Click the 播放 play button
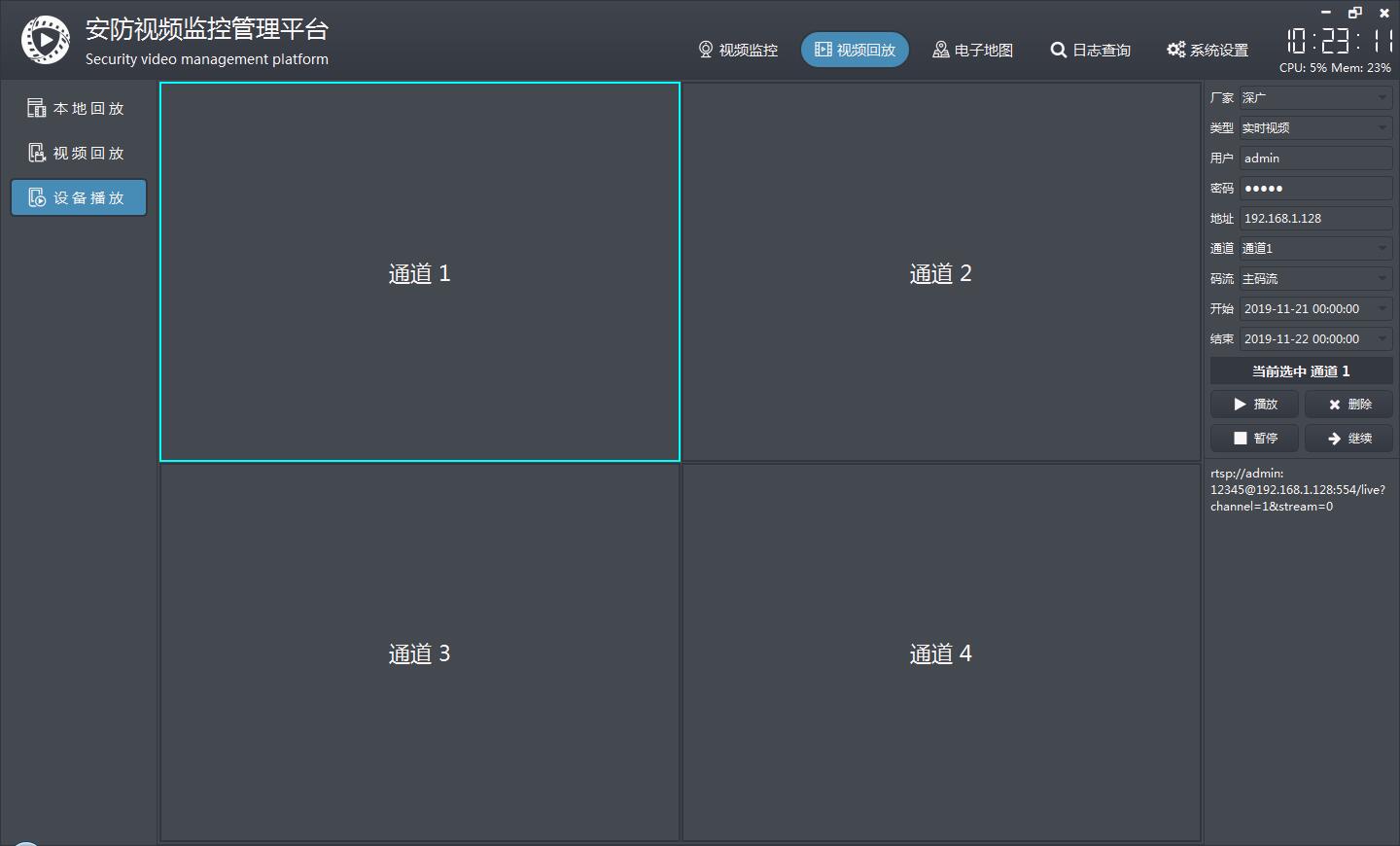1400x846 pixels. (x=1254, y=404)
